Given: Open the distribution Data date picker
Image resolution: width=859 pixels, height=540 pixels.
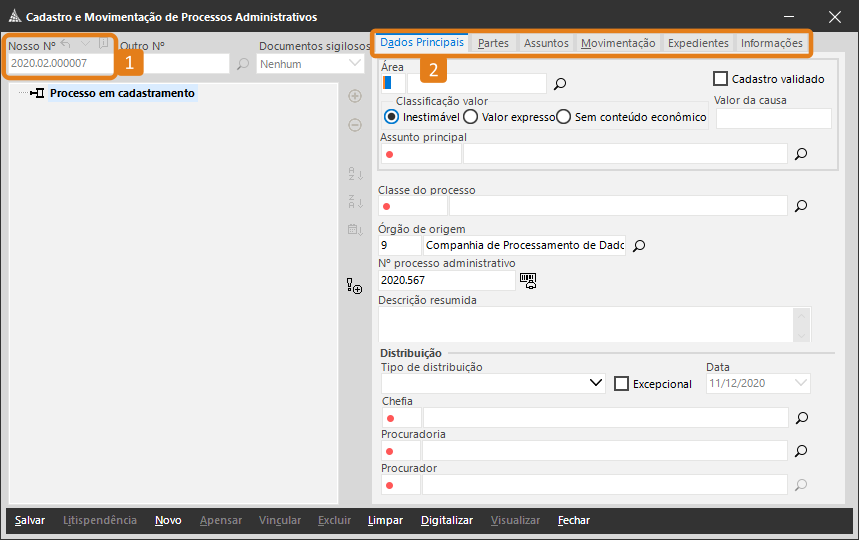Looking at the screenshot, I should [800, 383].
